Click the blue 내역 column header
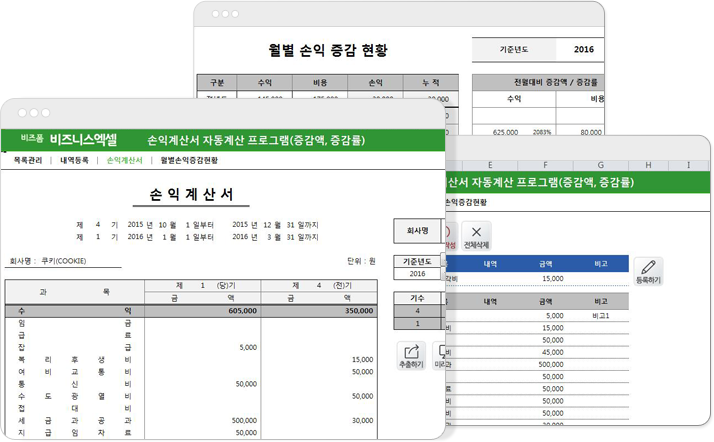Viewport: 714px width, 442px height. coord(490,264)
